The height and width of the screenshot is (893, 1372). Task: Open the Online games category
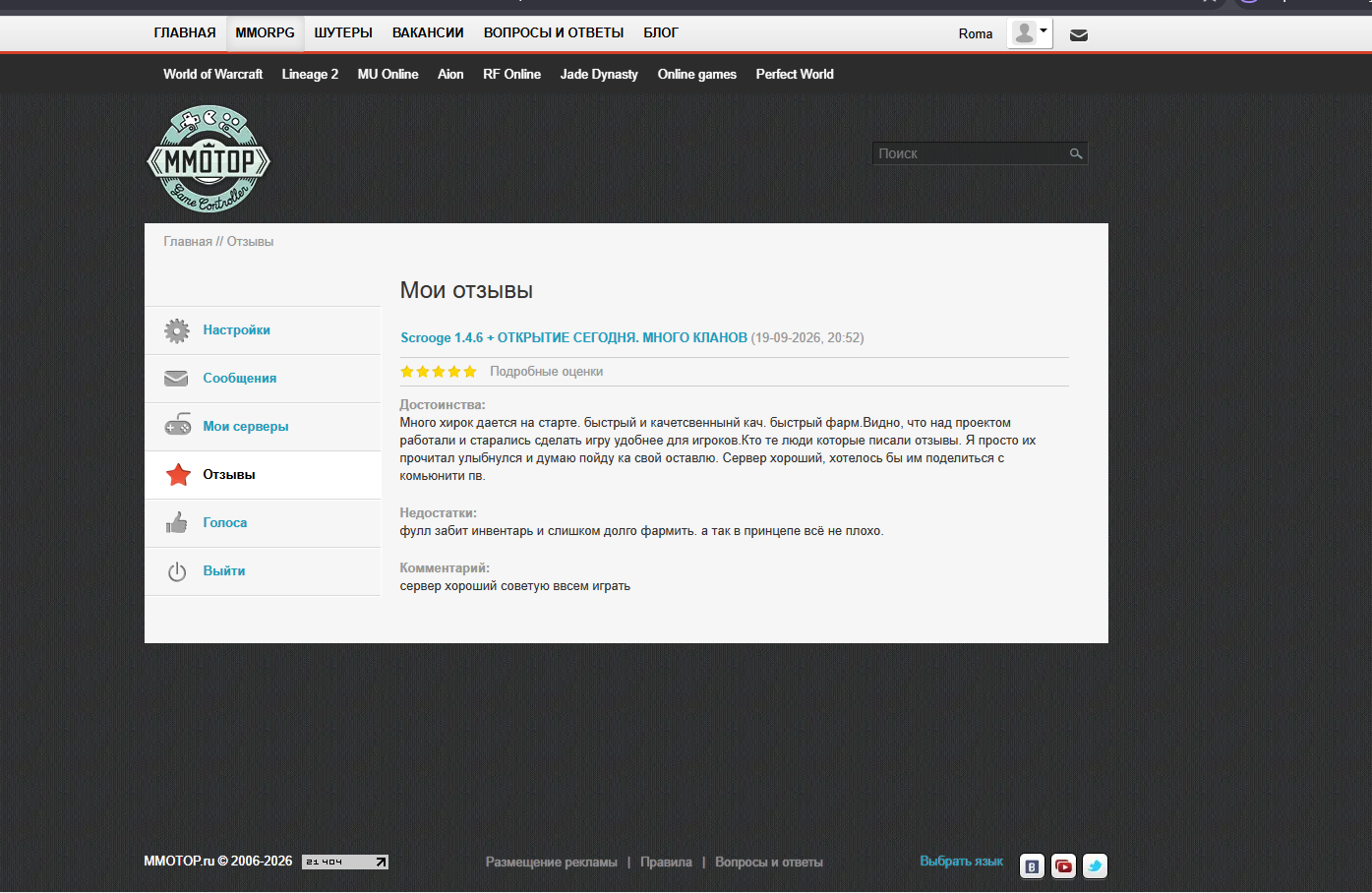tap(696, 75)
